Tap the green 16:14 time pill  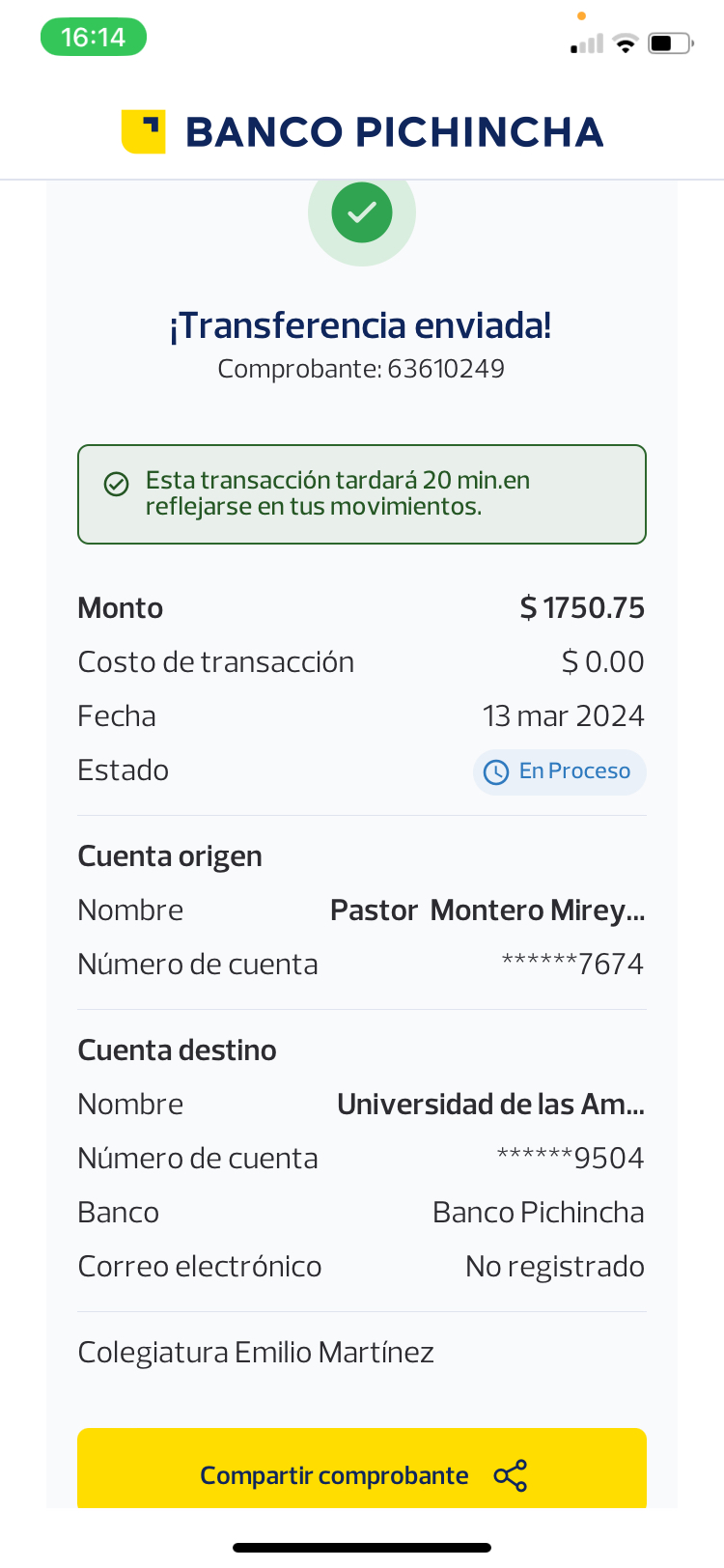coord(94,38)
